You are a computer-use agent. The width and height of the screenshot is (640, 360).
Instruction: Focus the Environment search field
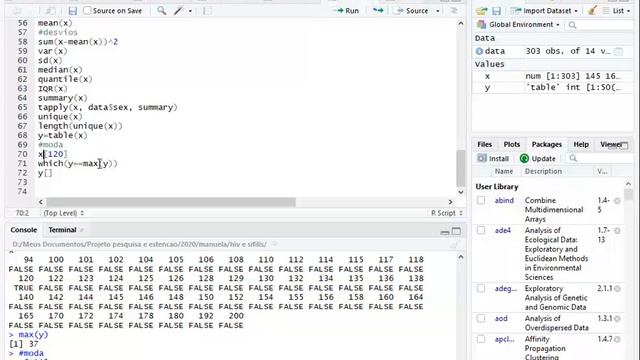[x=600, y=25]
